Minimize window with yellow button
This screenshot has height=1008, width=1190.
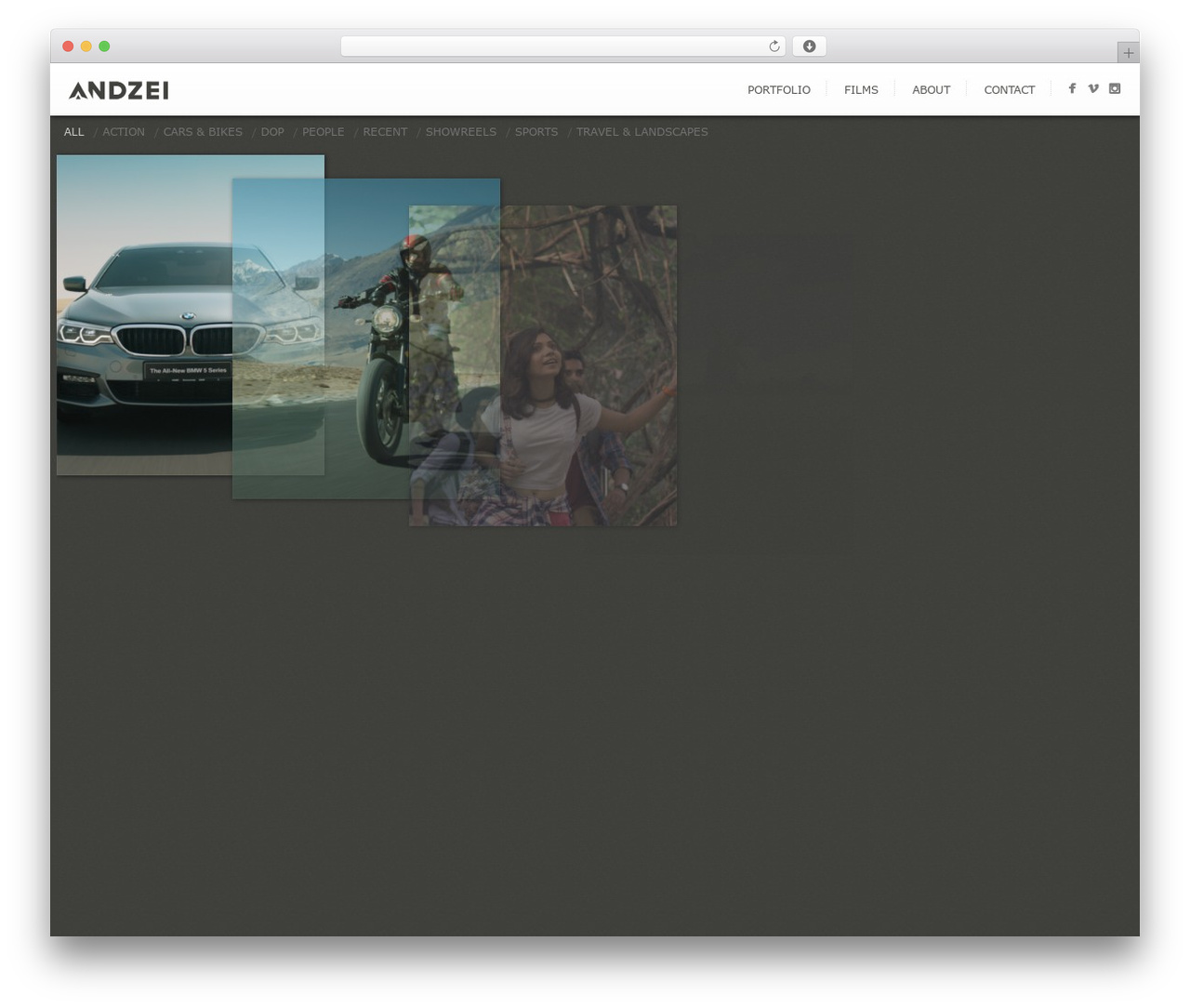click(x=86, y=46)
